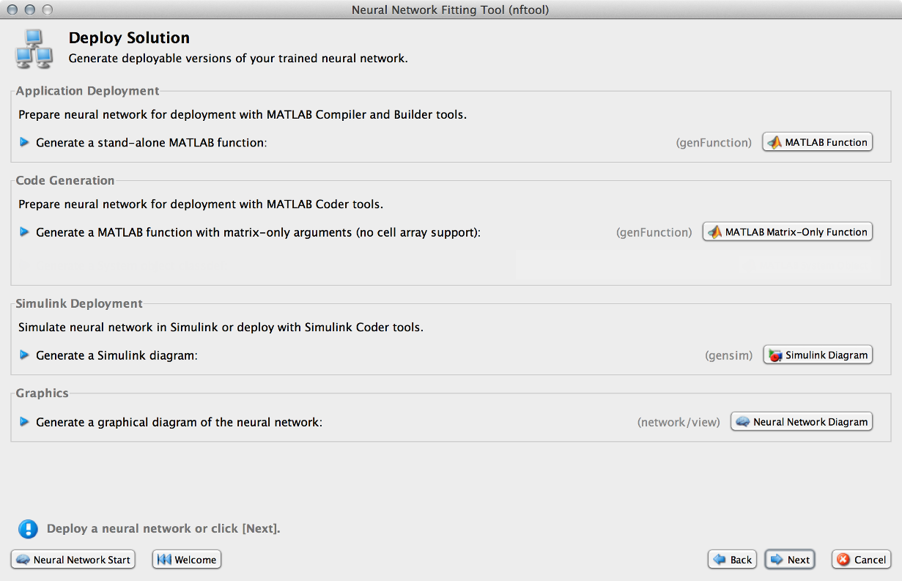Image resolution: width=902 pixels, height=581 pixels.
Task: Click the blue arrow beside matrix-only arguments
Action: click(x=25, y=232)
